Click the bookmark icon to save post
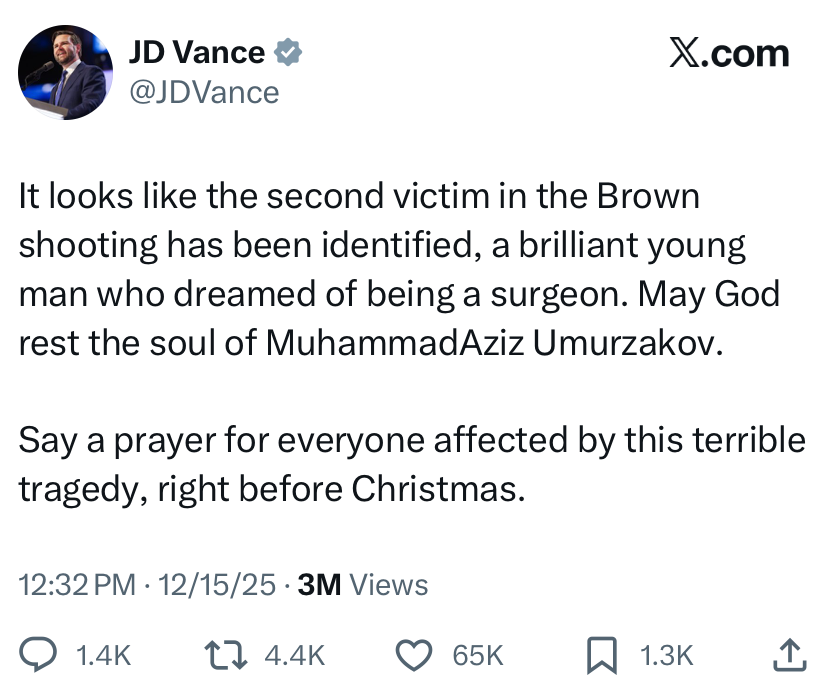828x691 pixels. (600, 656)
